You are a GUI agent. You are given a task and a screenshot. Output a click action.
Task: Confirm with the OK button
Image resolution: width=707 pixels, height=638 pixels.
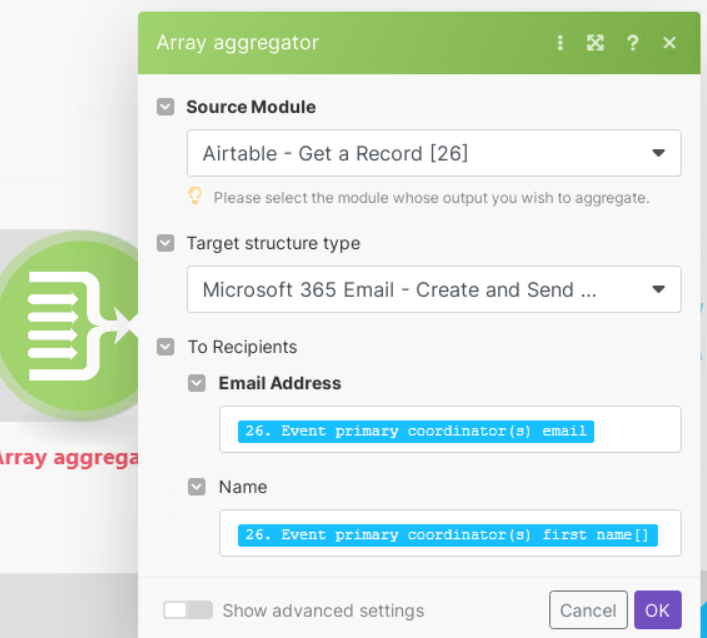657,610
